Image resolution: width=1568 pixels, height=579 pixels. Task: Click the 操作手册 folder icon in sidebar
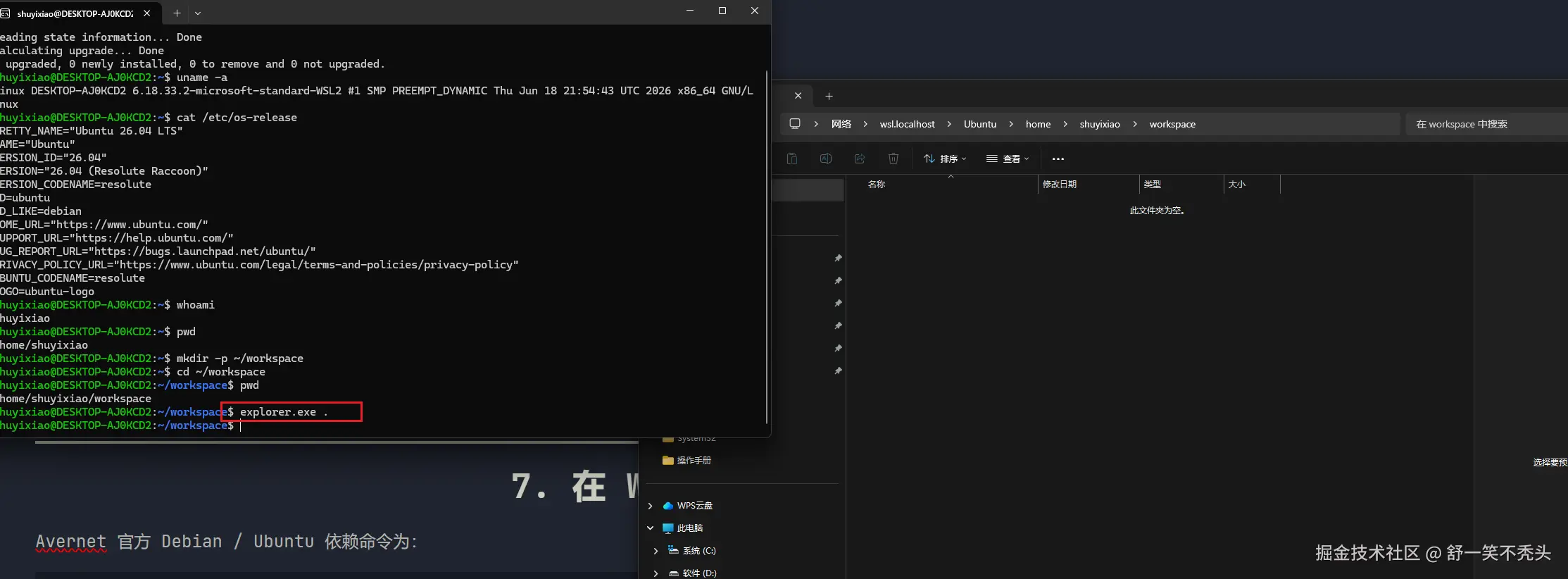[668, 461]
